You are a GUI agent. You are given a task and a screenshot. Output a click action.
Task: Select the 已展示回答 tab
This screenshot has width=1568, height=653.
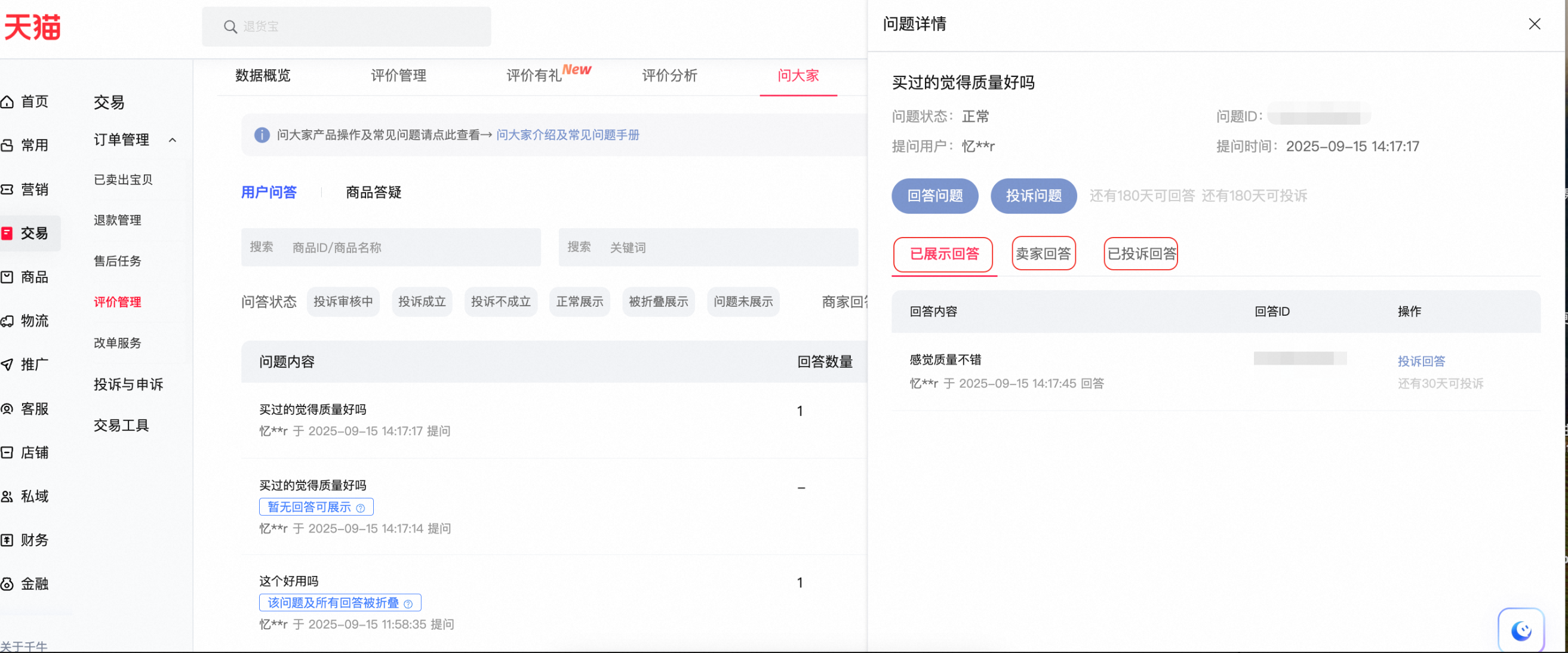943,254
